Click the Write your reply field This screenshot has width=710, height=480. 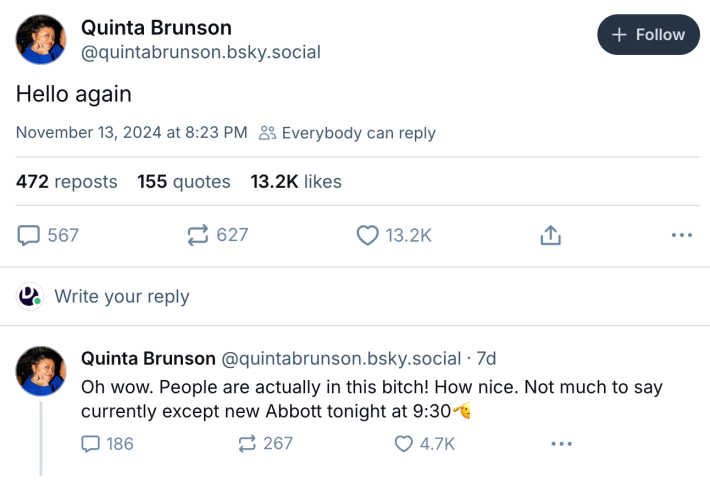[122, 296]
